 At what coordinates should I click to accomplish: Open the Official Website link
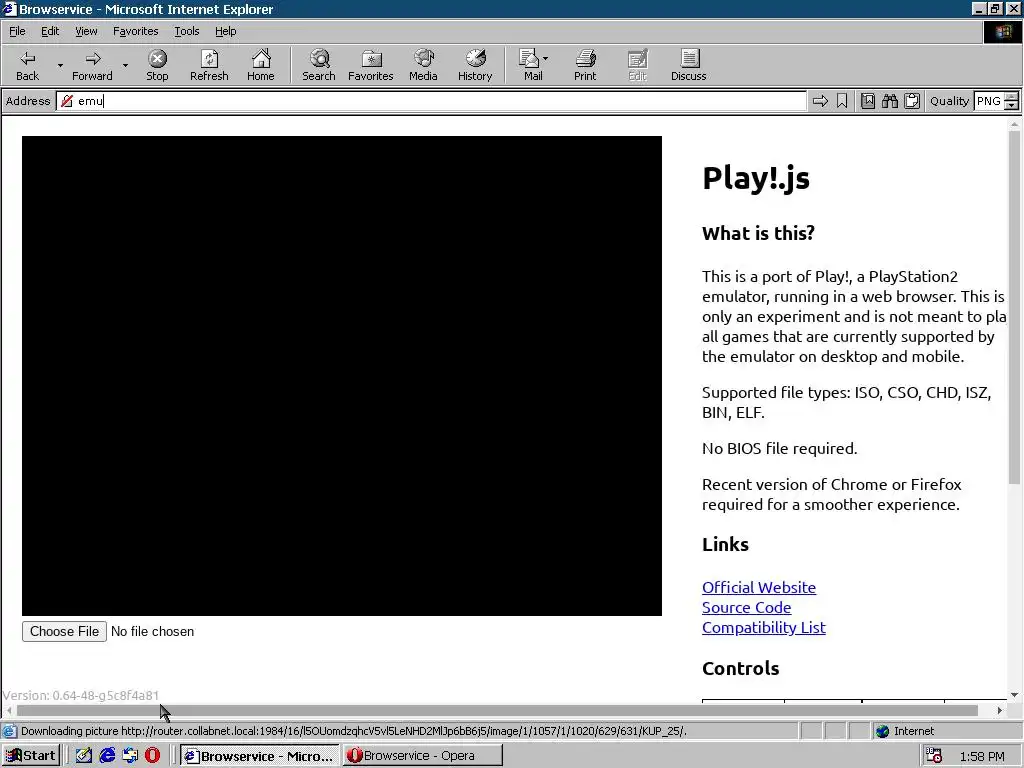pyautogui.click(x=759, y=587)
